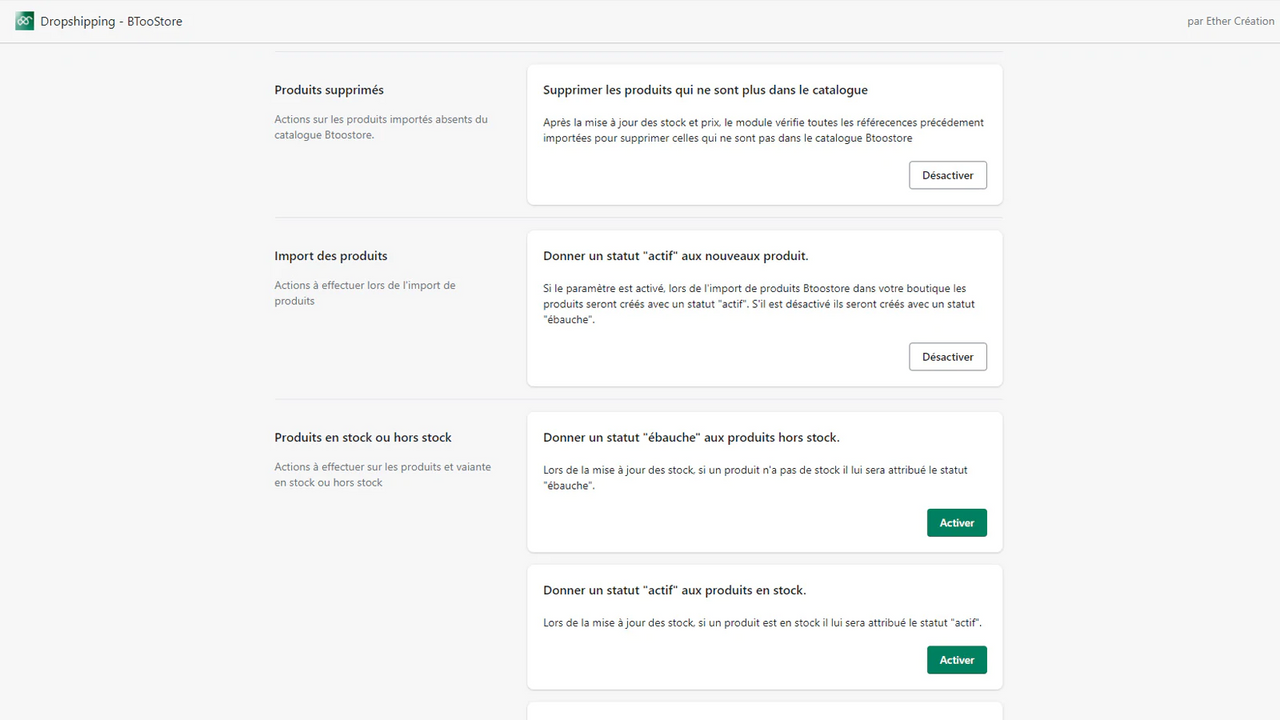Click heading "Supprimer les produits qui ne sont plus dans le catalogue"
Viewport: 1280px width, 720px height.
[x=705, y=89]
